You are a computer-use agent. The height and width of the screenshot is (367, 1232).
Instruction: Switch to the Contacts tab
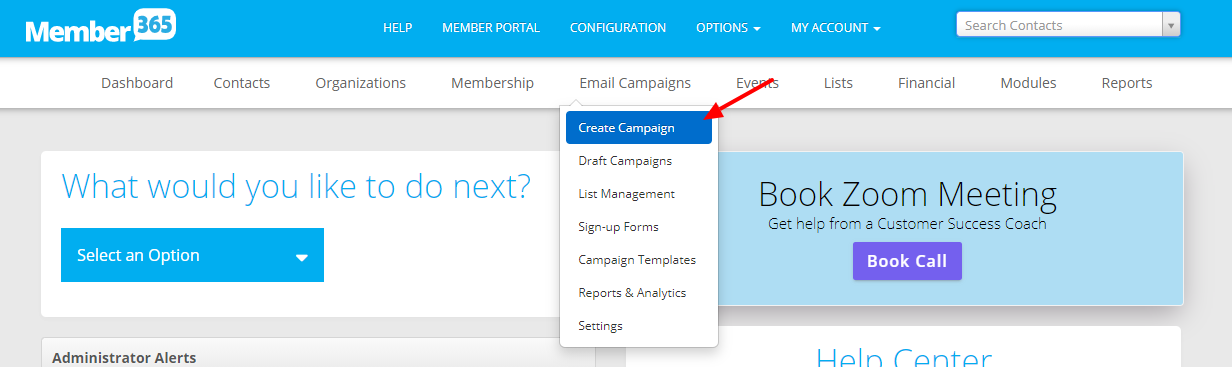[x=242, y=83]
